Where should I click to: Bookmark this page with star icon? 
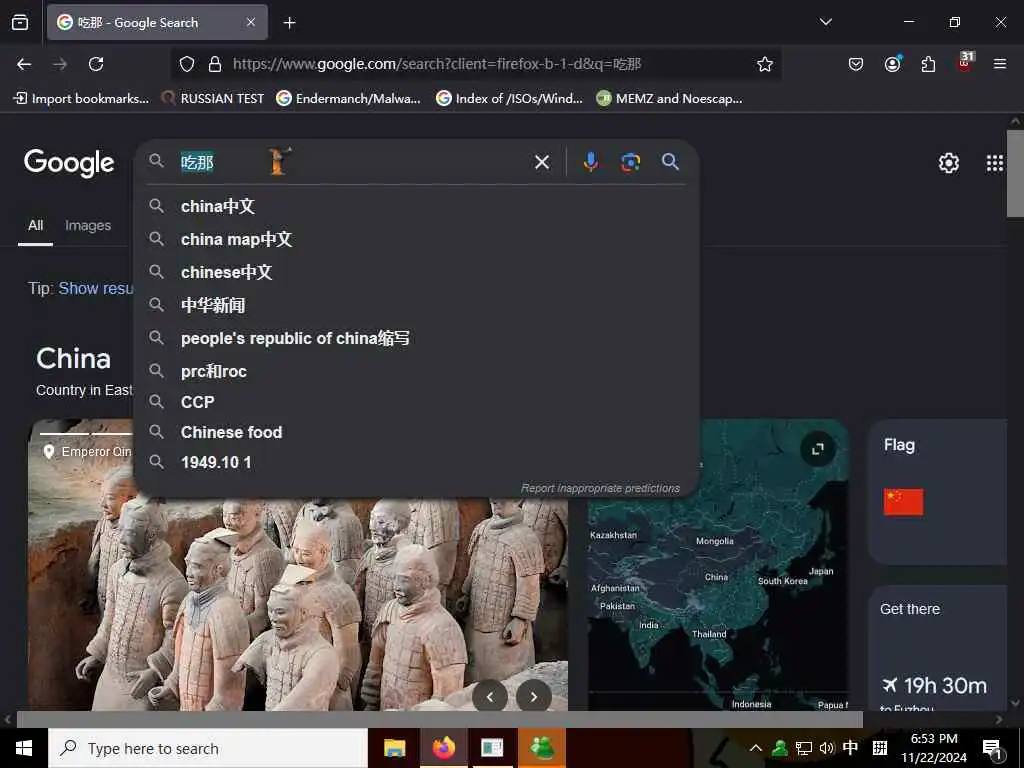[765, 64]
